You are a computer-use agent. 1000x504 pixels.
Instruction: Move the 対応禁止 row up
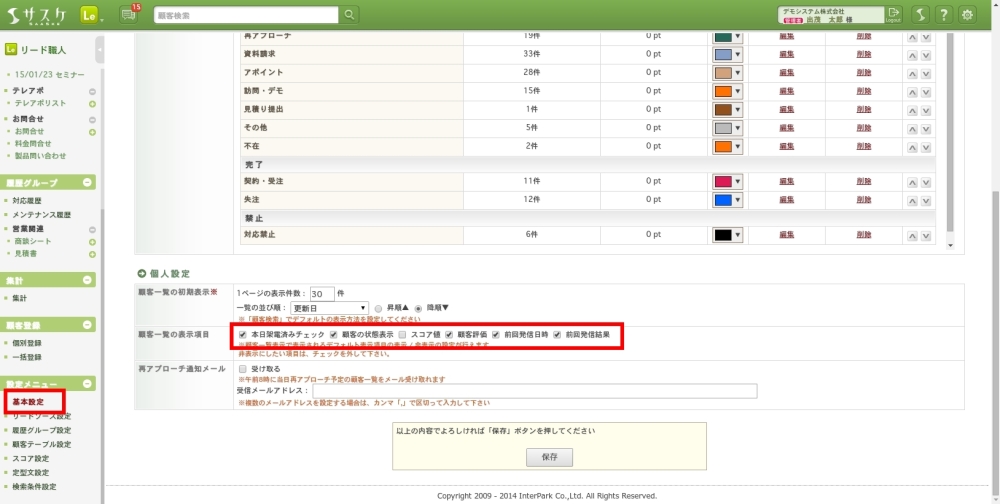(911, 235)
